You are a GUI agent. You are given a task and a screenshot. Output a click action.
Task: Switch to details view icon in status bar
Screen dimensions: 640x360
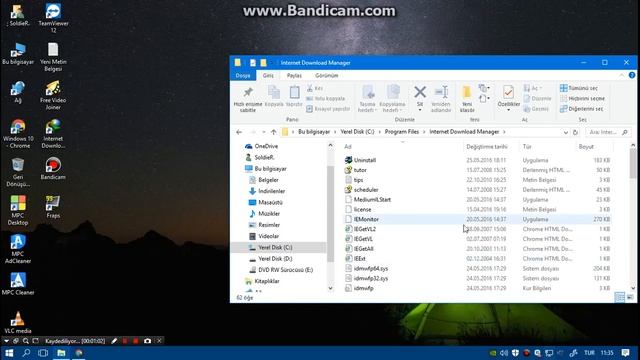coord(620,298)
